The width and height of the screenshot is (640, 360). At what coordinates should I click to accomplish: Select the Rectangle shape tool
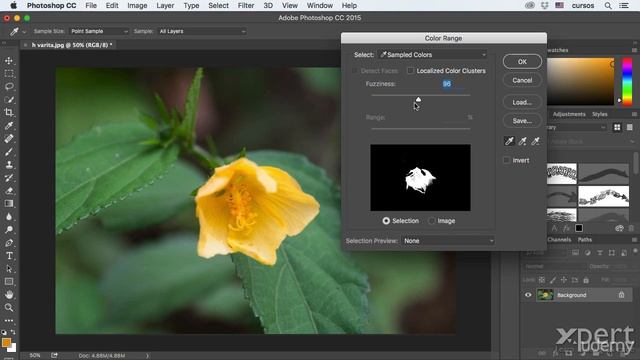click(x=9, y=282)
